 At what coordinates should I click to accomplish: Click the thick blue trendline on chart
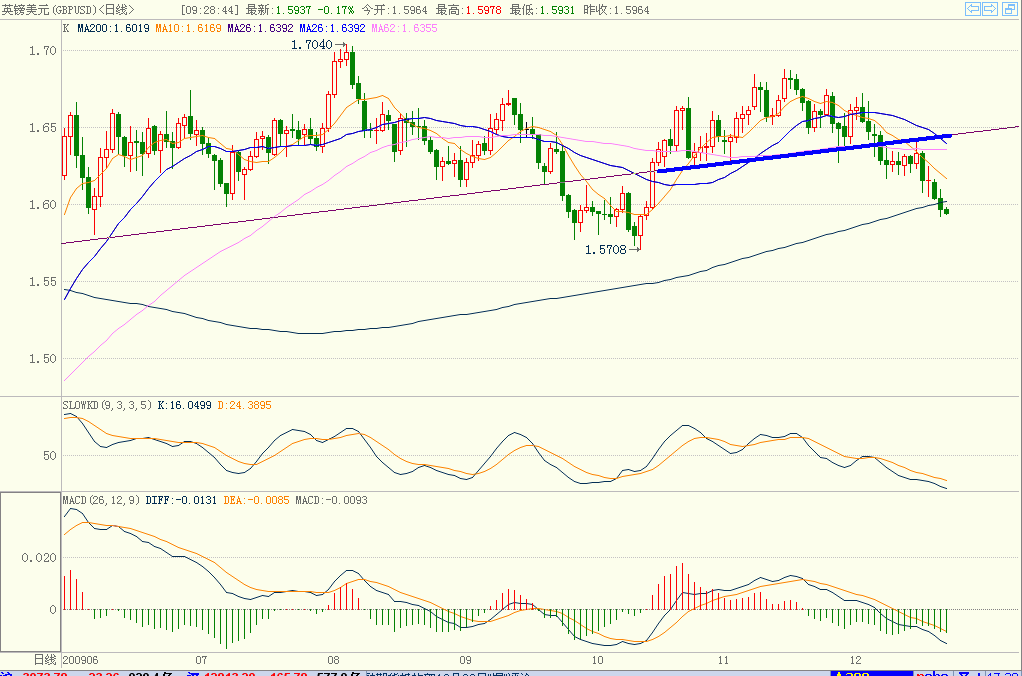click(x=804, y=153)
